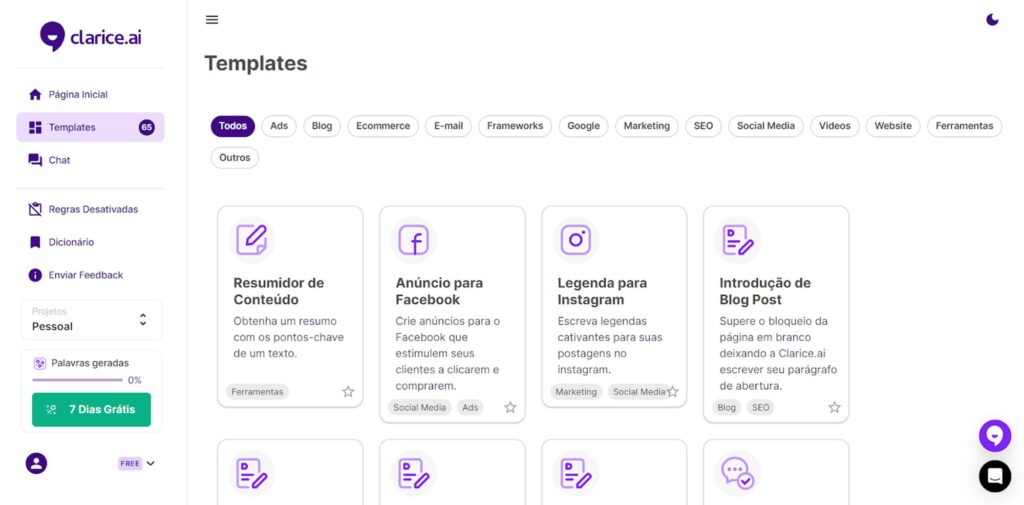Click the user profile avatar icon
The width and height of the screenshot is (1024, 505).
pos(36,463)
